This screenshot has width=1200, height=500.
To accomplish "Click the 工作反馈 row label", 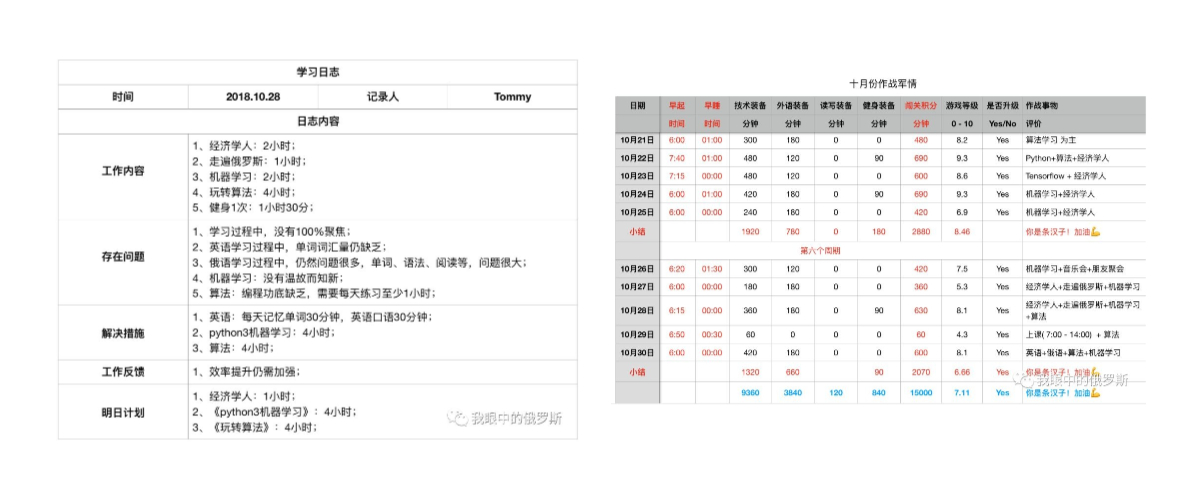I will [123, 372].
